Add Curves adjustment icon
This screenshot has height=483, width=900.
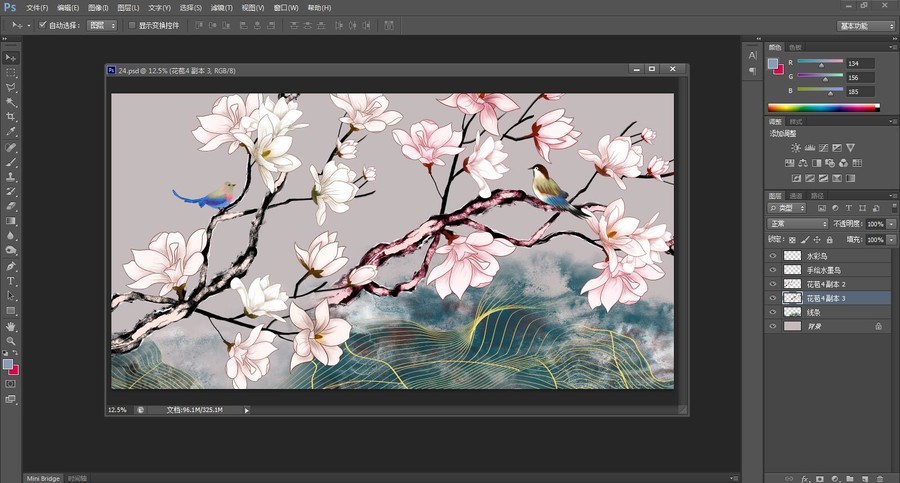click(824, 148)
